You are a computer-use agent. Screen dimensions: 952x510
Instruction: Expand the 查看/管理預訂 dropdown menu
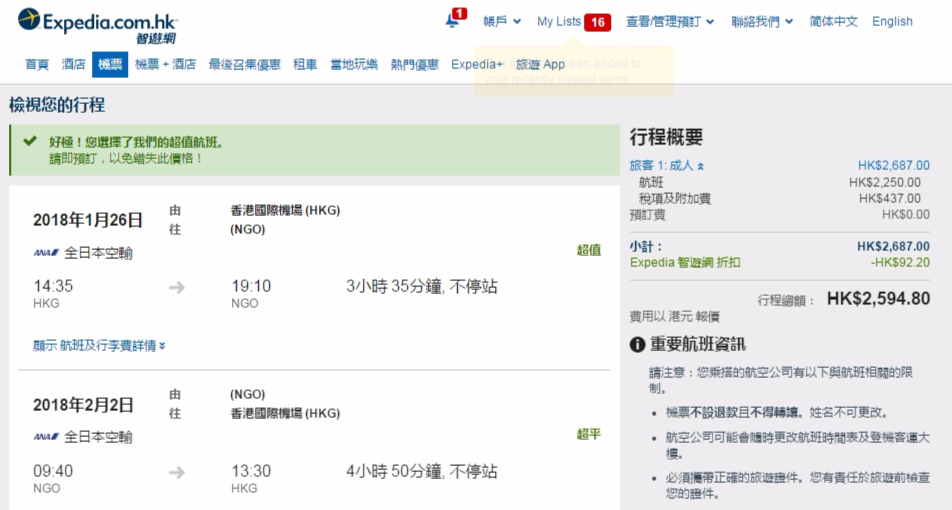pyautogui.click(x=670, y=21)
